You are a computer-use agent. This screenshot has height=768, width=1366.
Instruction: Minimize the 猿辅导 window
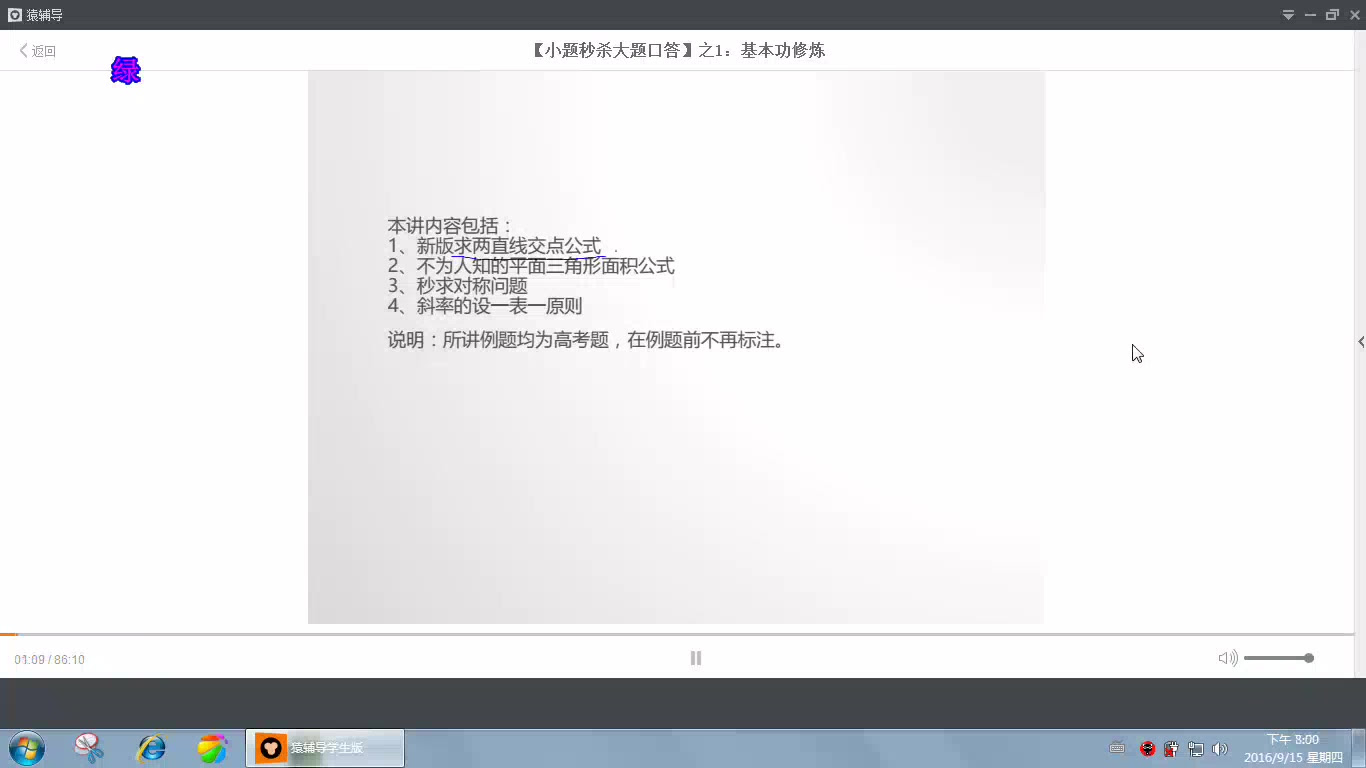[1310, 15]
